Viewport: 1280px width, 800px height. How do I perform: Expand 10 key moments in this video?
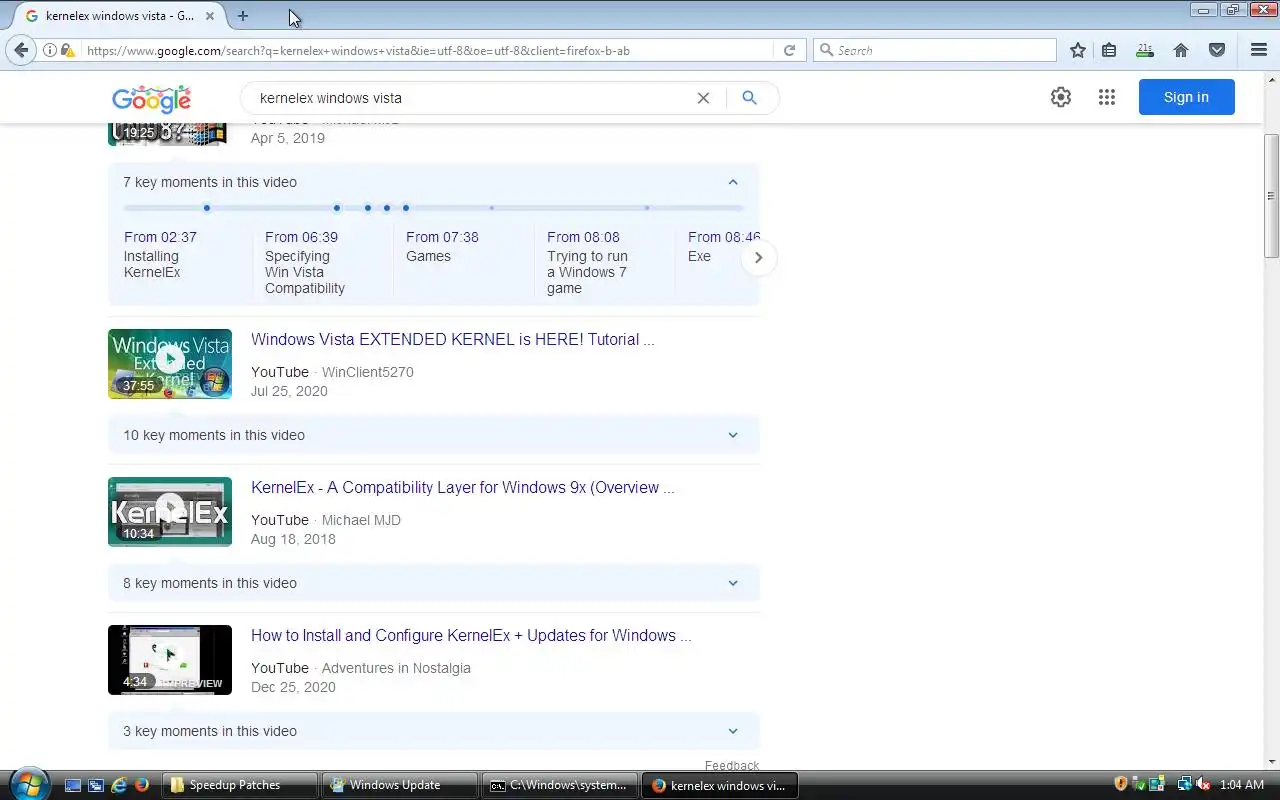[x=434, y=435]
